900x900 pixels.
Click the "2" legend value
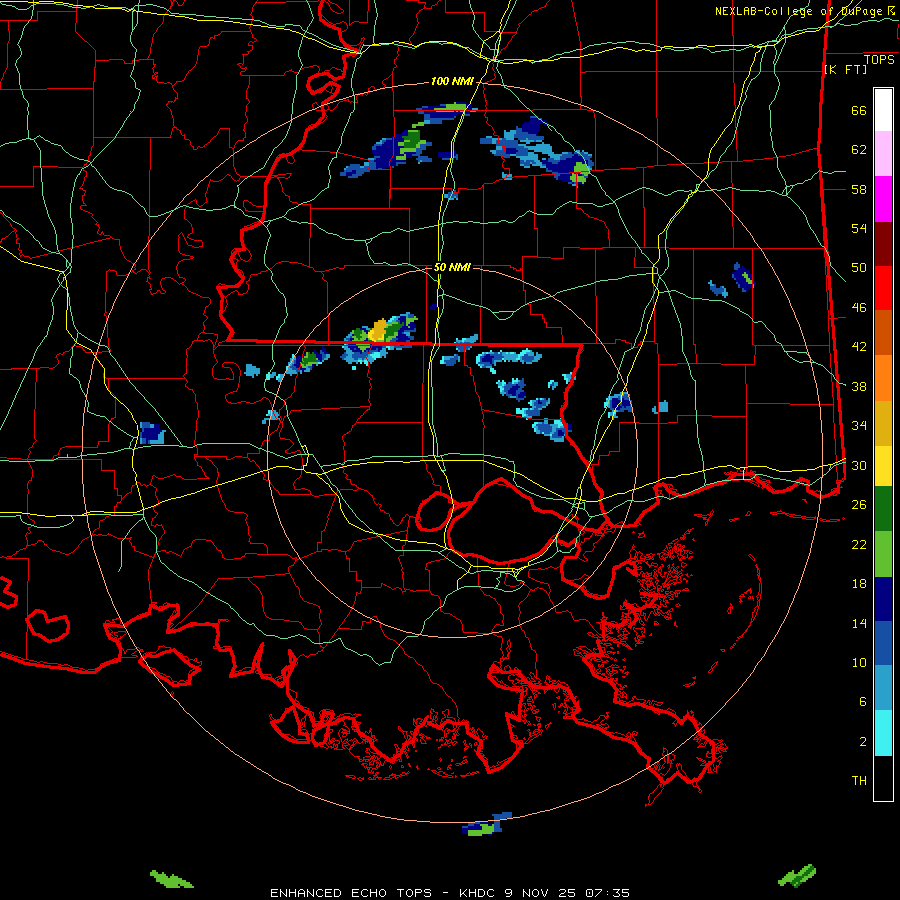pyautogui.click(x=863, y=742)
